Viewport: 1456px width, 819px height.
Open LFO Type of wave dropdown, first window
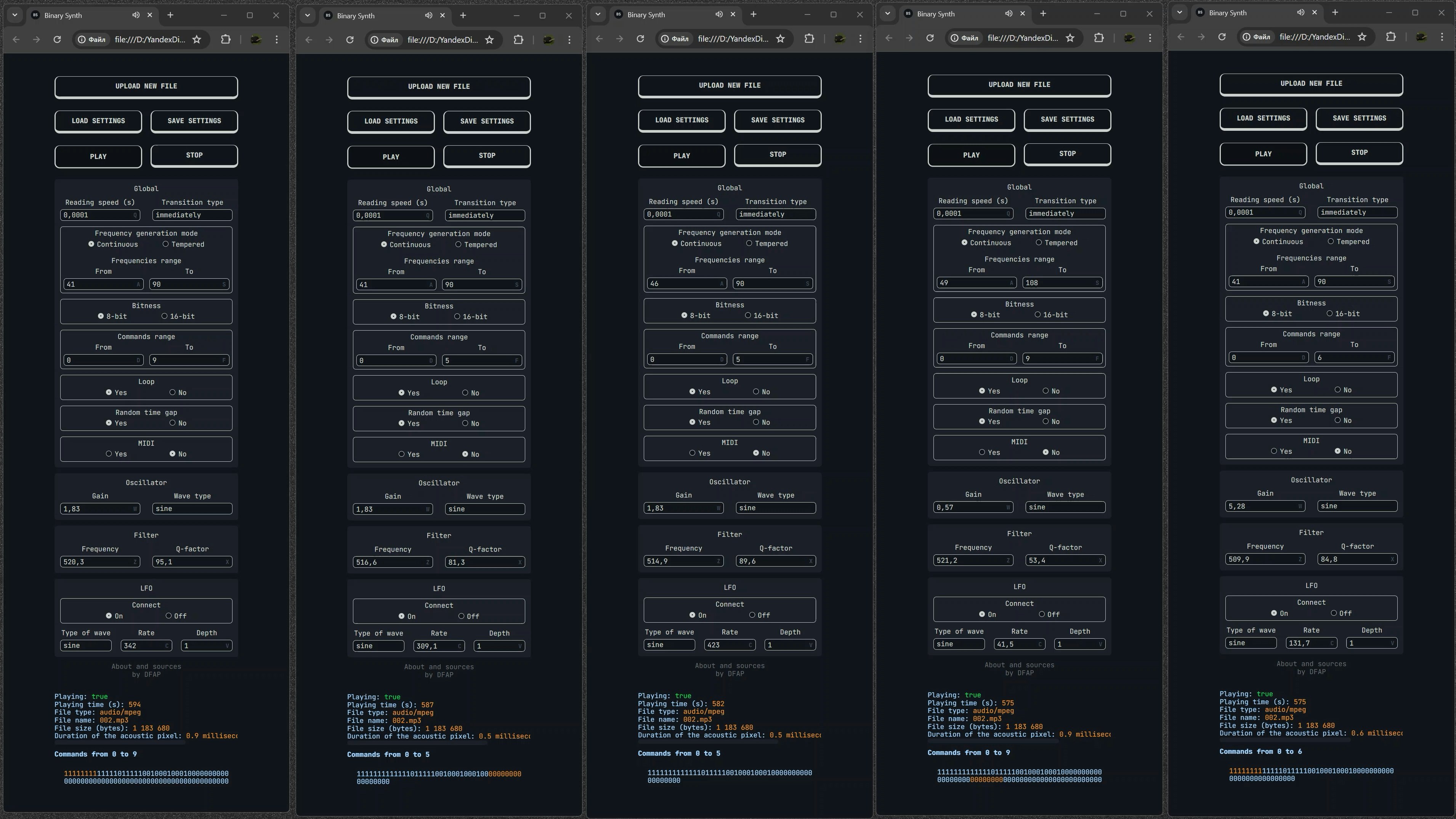click(86, 646)
